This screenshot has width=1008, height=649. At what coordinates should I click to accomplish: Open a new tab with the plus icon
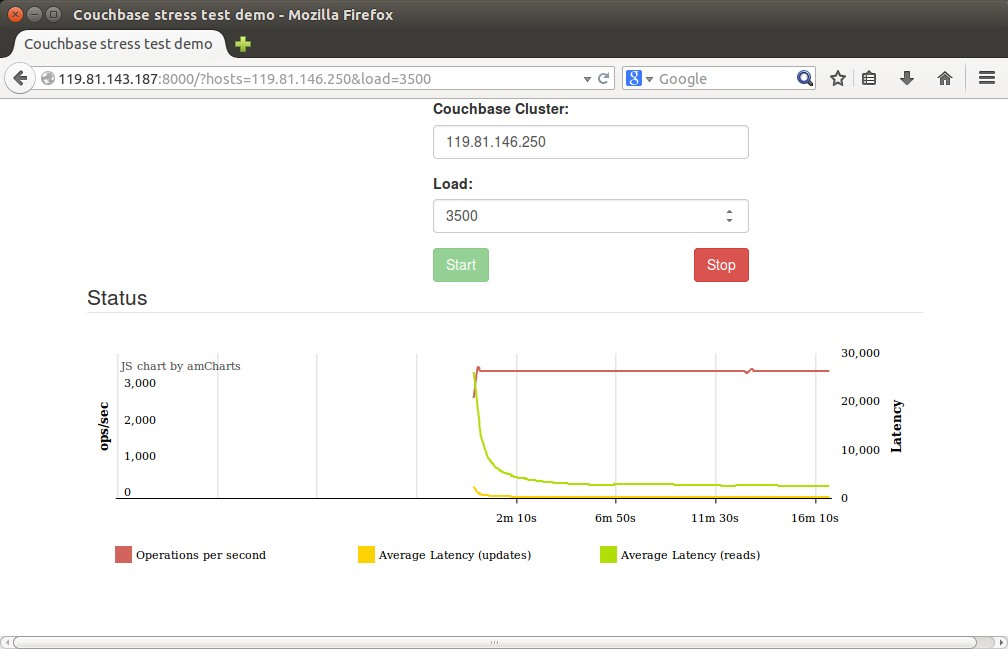[x=242, y=44]
